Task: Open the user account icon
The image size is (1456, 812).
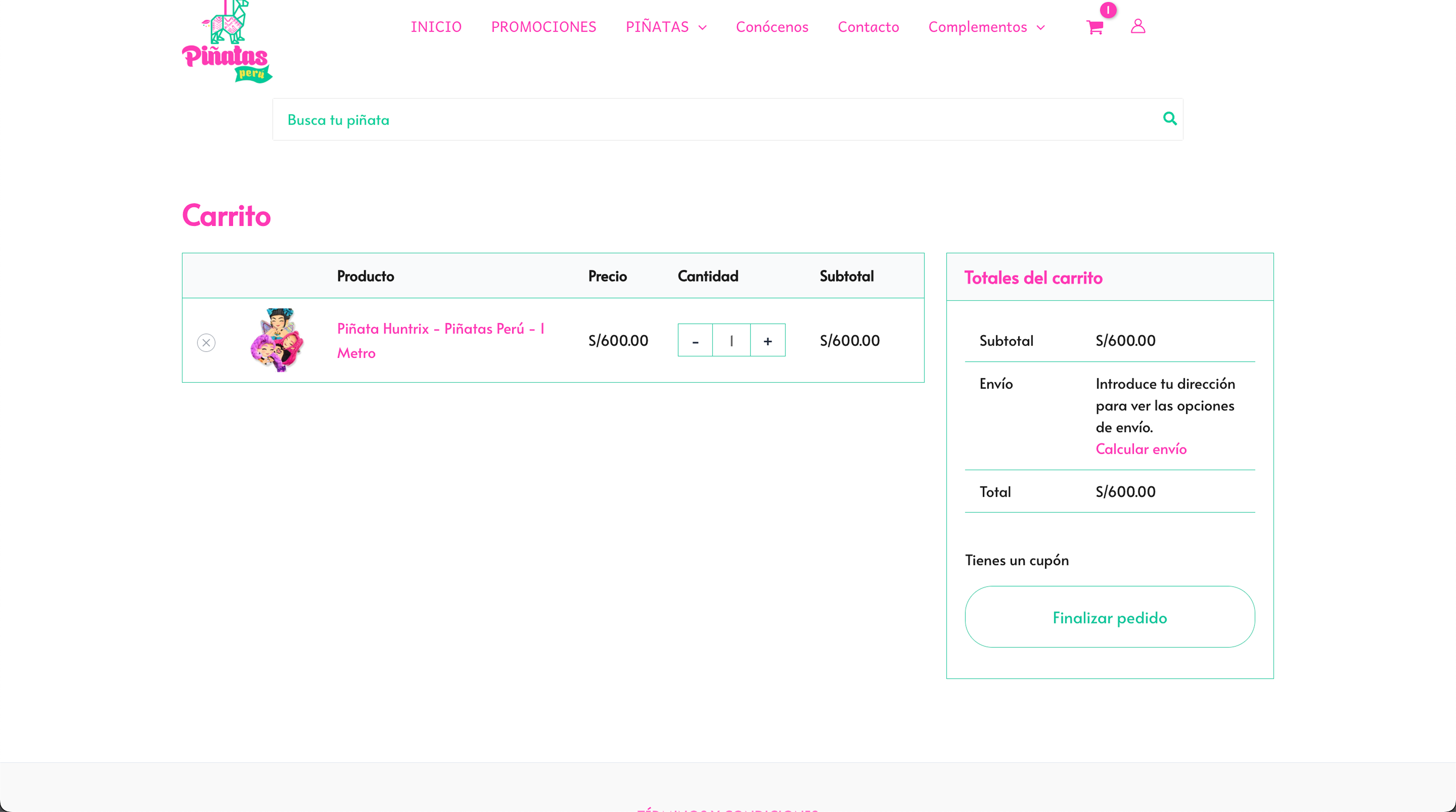Action: pos(1138,27)
